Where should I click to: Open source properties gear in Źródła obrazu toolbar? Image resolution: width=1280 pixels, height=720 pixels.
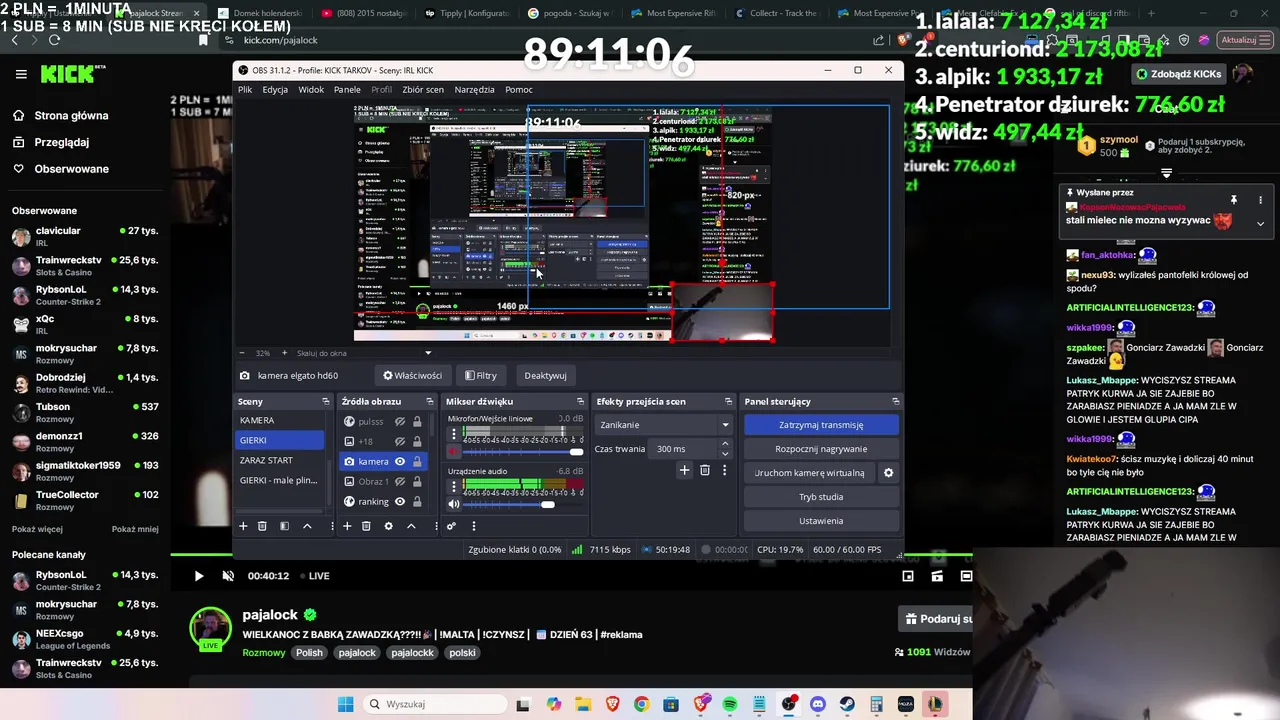(388, 526)
